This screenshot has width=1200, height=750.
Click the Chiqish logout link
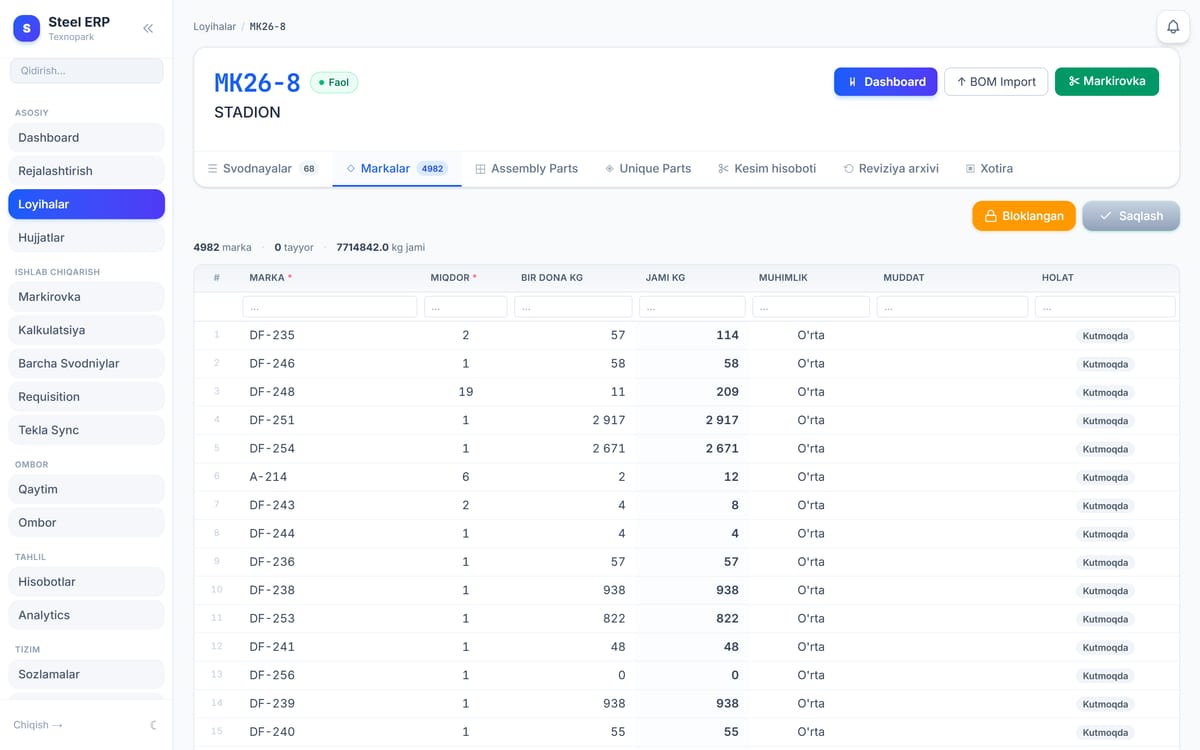38,725
